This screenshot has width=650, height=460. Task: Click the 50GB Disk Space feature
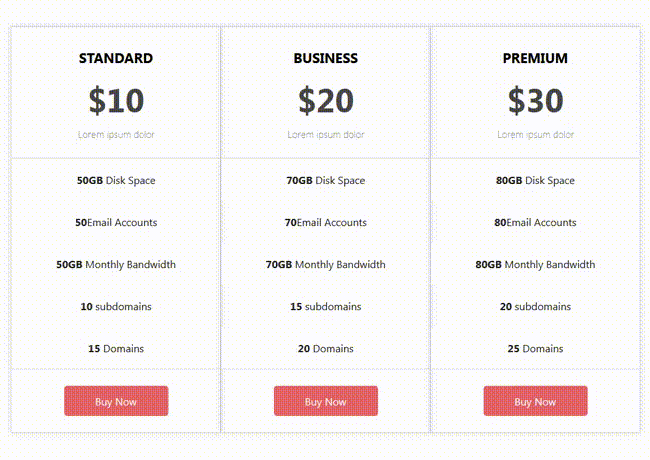116,181
